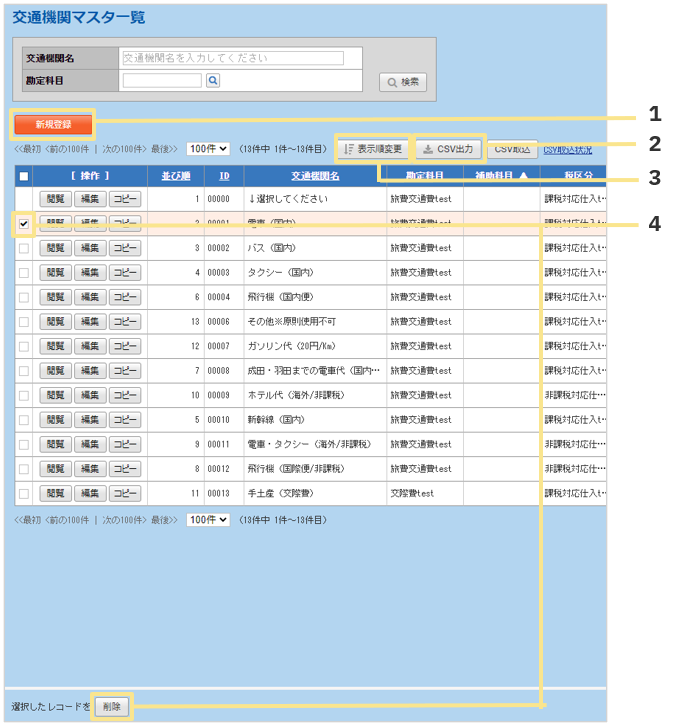
Task: Open the bottom 100件 page size dropdown
Action: [208, 520]
